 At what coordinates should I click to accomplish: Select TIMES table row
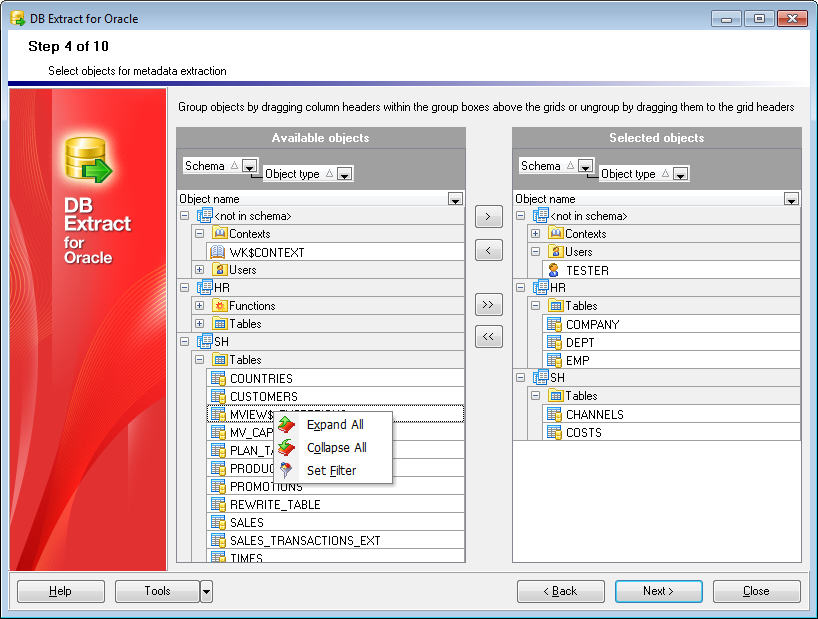tap(335, 556)
